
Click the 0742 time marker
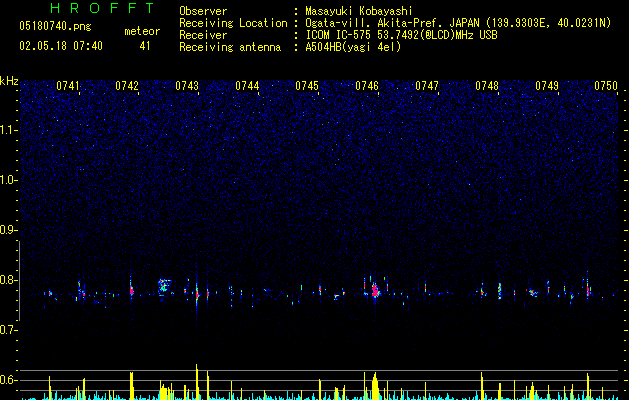[127, 86]
